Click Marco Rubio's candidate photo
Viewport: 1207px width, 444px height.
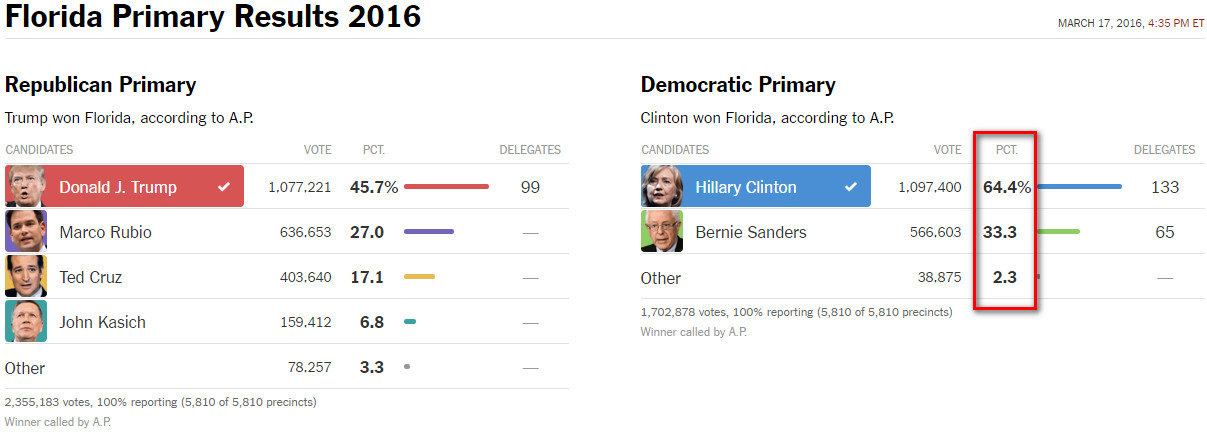tap(26, 231)
